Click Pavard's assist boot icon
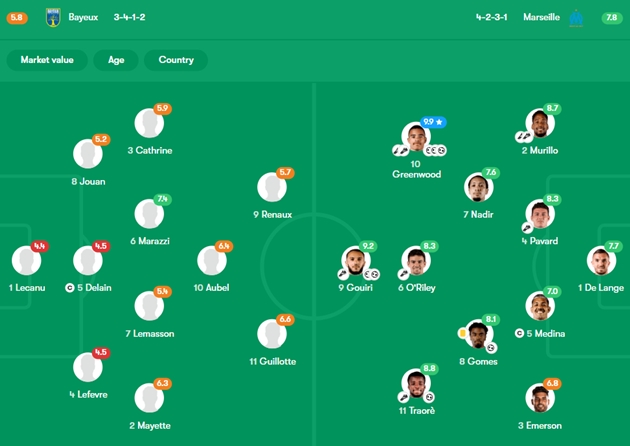The width and height of the screenshot is (630, 446). tap(527, 228)
